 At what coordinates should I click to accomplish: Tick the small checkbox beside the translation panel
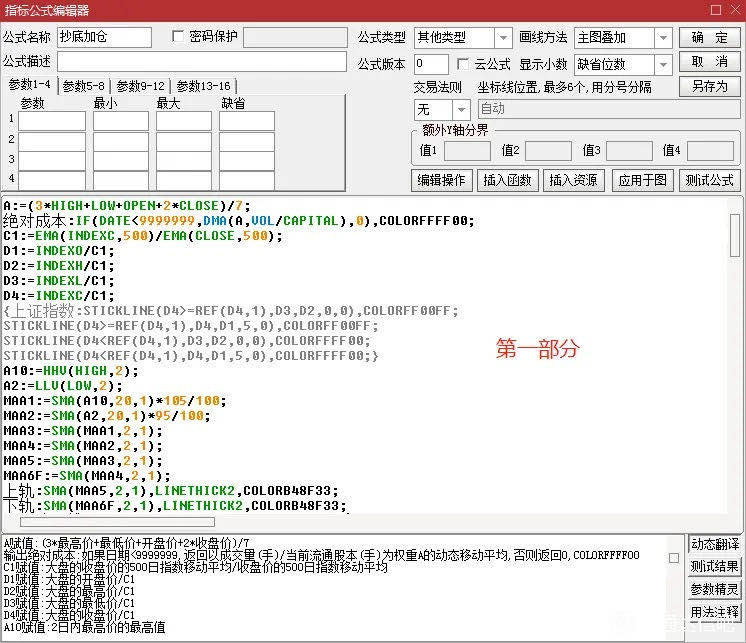click(674, 558)
